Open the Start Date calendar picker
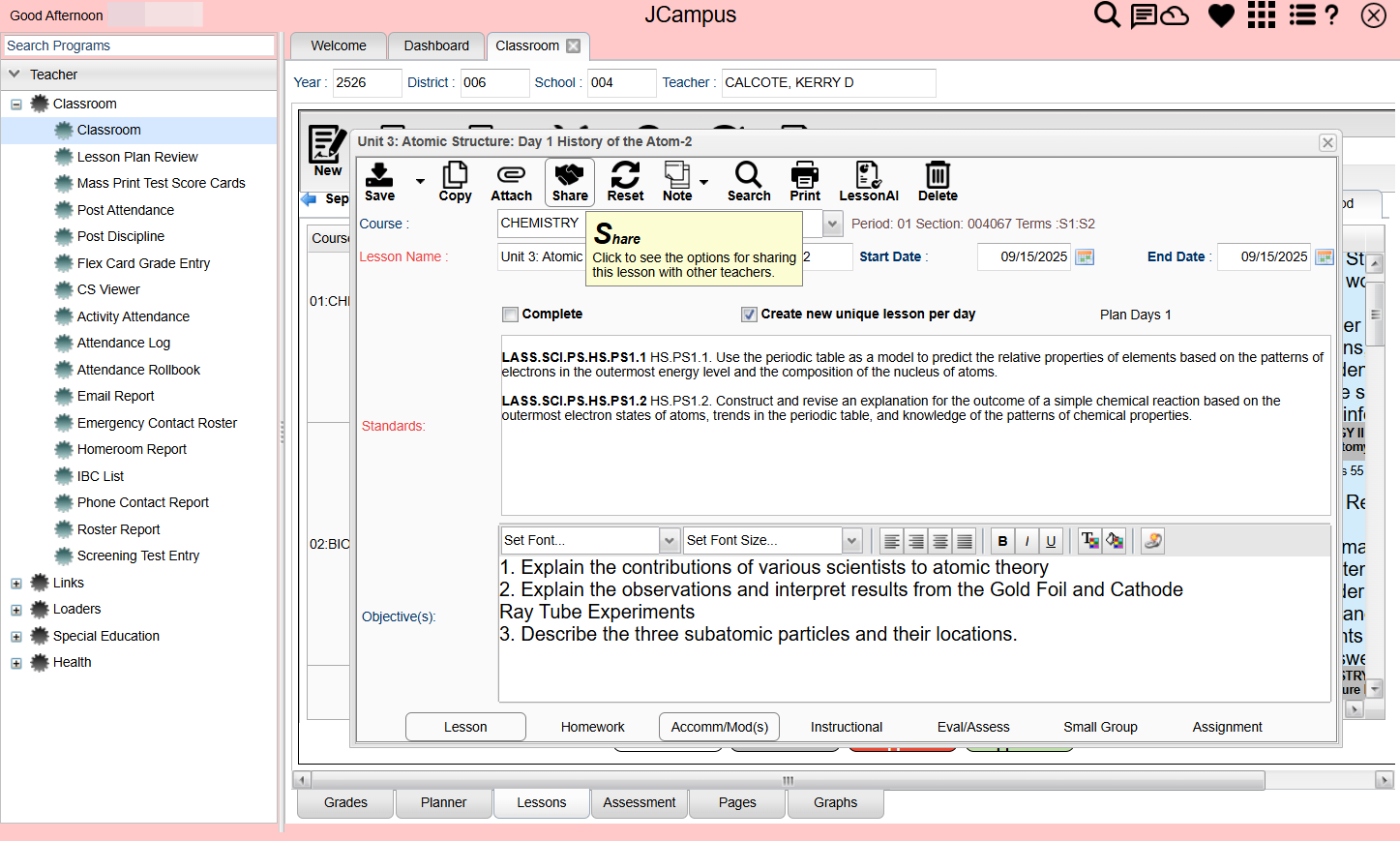Image resolution: width=1400 pixels, height=841 pixels. coord(1085,257)
